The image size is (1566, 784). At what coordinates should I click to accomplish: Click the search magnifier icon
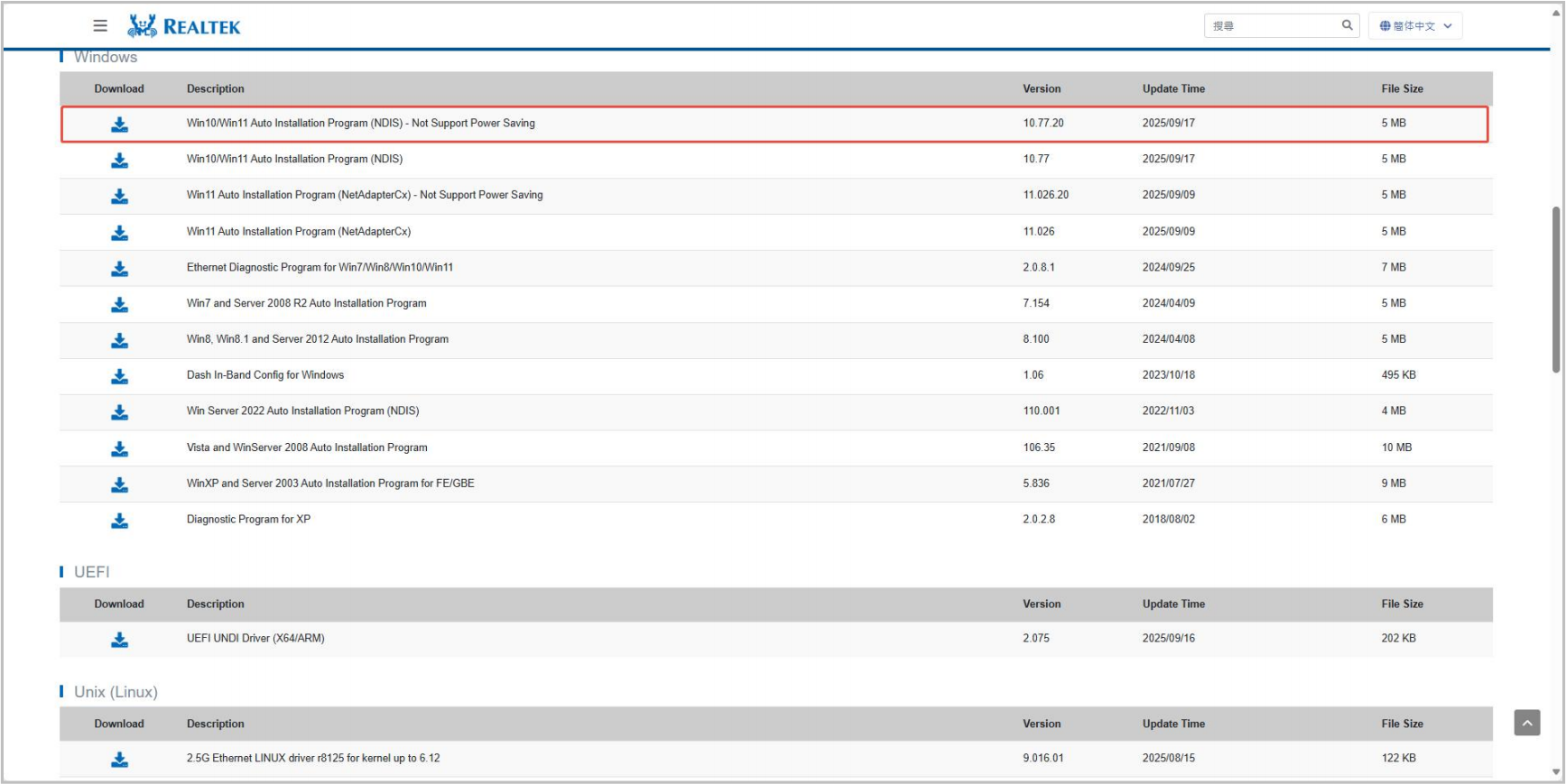tap(1347, 25)
